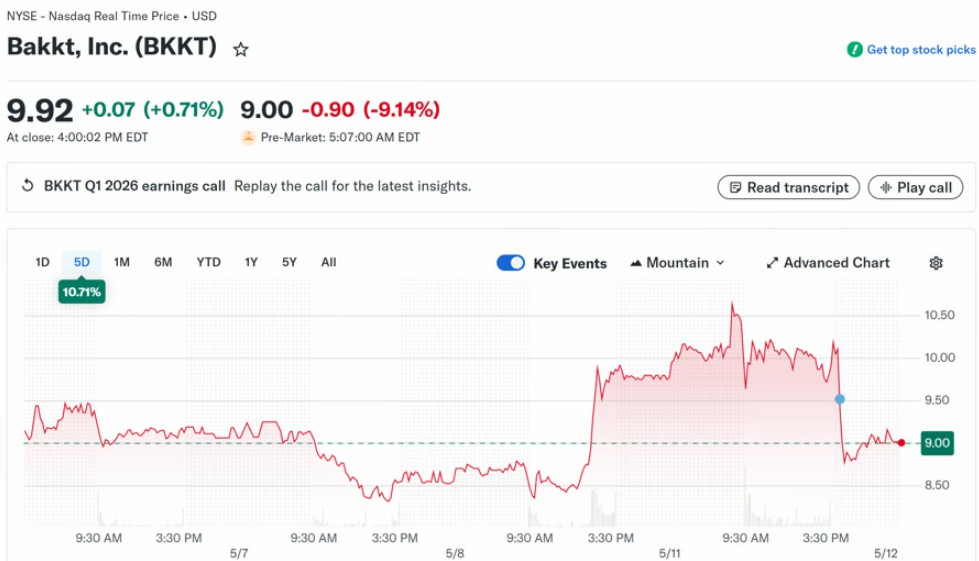The height and width of the screenshot is (561, 979).
Task: Select the 5D time range tab
Action: click(82, 262)
